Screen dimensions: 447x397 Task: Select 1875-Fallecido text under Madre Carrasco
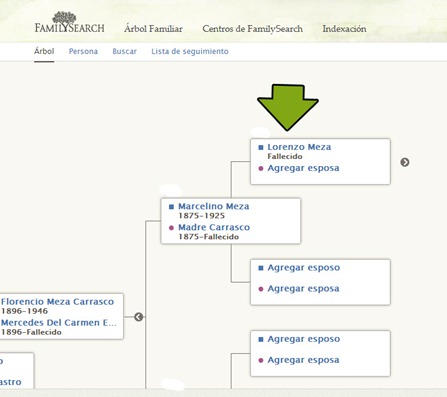[x=208, y=237]
